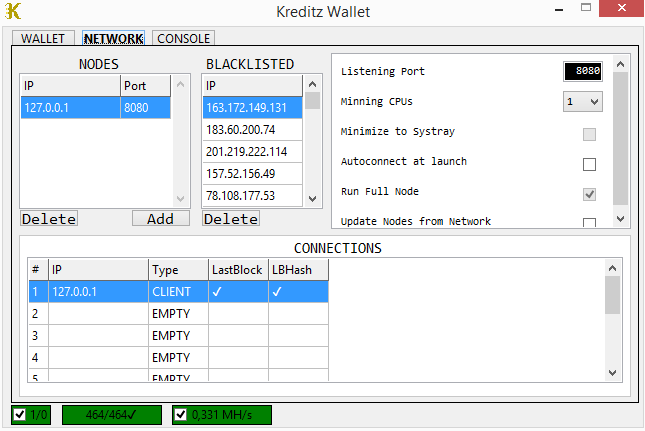Select blacklisted IP 78.108.177.53
The width and height of the screenshot is (645, 431).
253,195
